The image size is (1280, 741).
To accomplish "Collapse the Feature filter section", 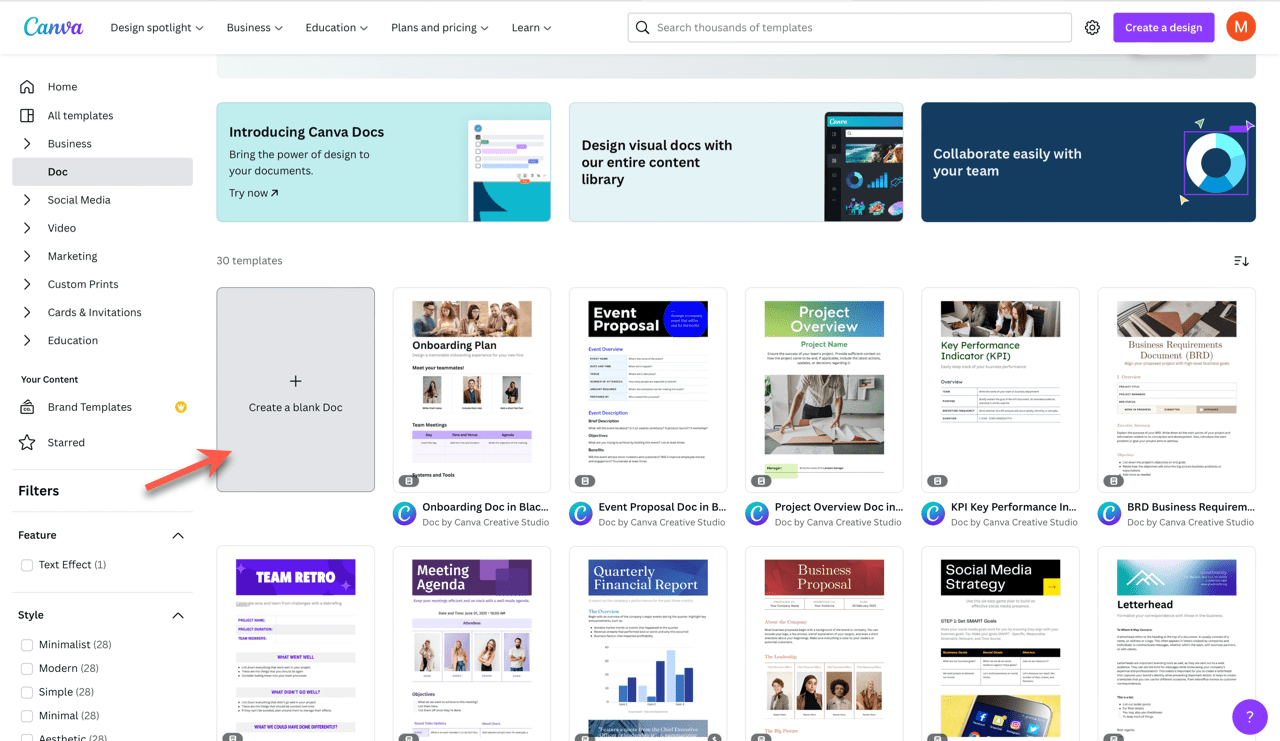I will (x=178, y=536).
